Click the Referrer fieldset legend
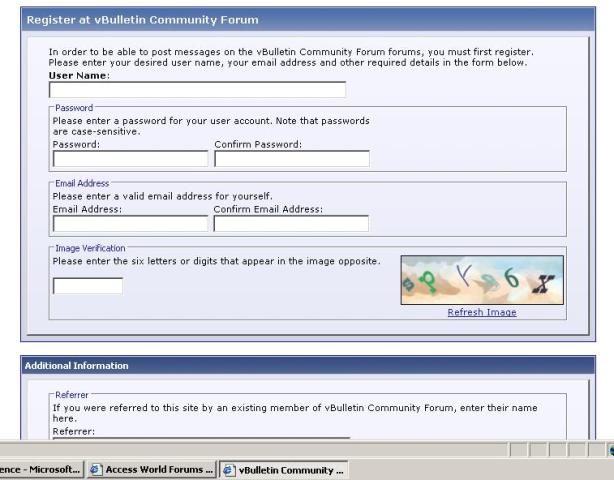 point(72,395)
